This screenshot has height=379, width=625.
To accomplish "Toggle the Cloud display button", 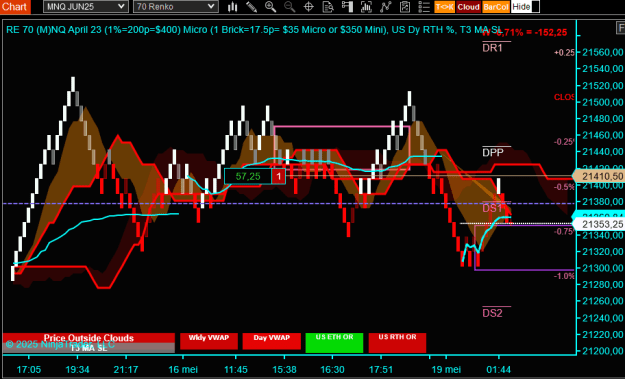I will pos(468,7).
